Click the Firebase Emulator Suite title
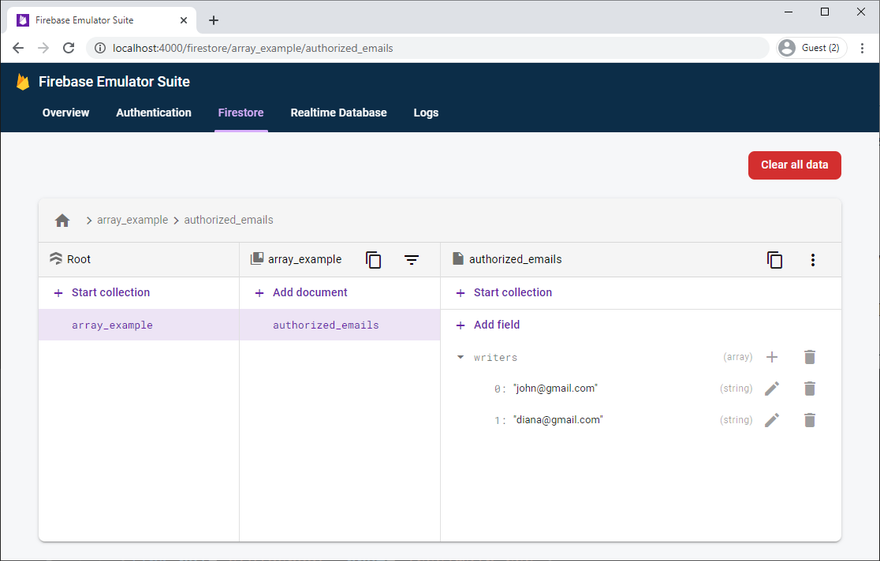The image size is (880, 561). coord(114,82)
